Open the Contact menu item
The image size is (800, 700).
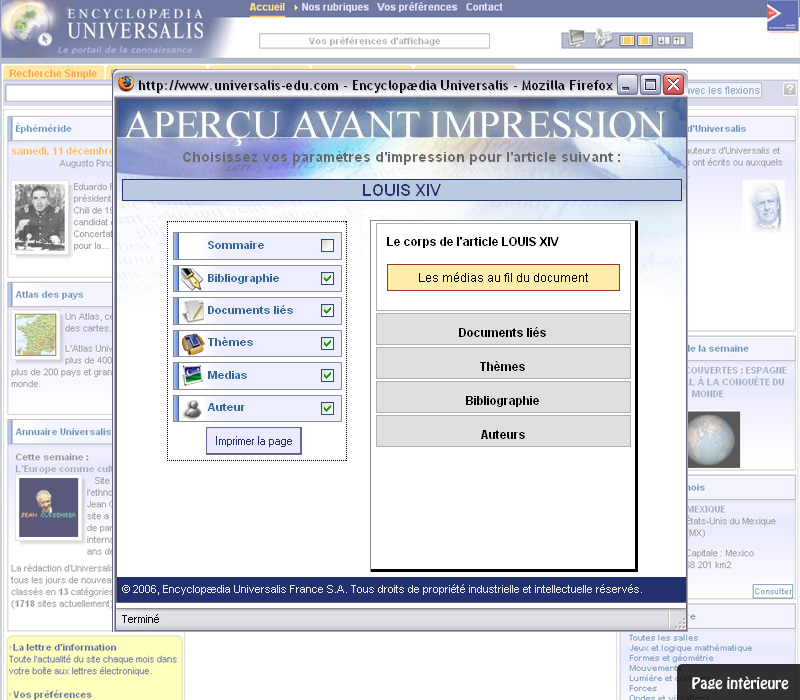click(484, 7)
